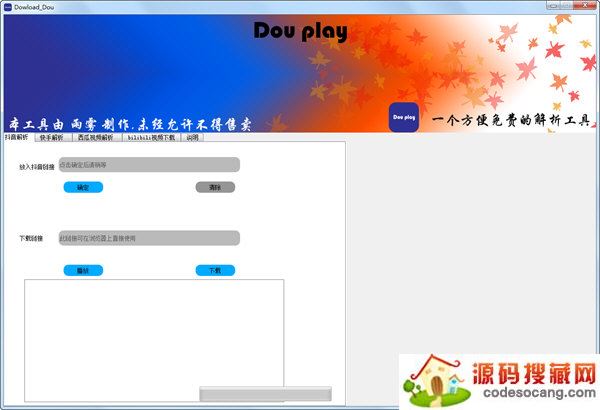The width and height of the screenshot is (600, 410).
Task: Close the Dowload_Dou window
Action: click(x=587, y=6)
